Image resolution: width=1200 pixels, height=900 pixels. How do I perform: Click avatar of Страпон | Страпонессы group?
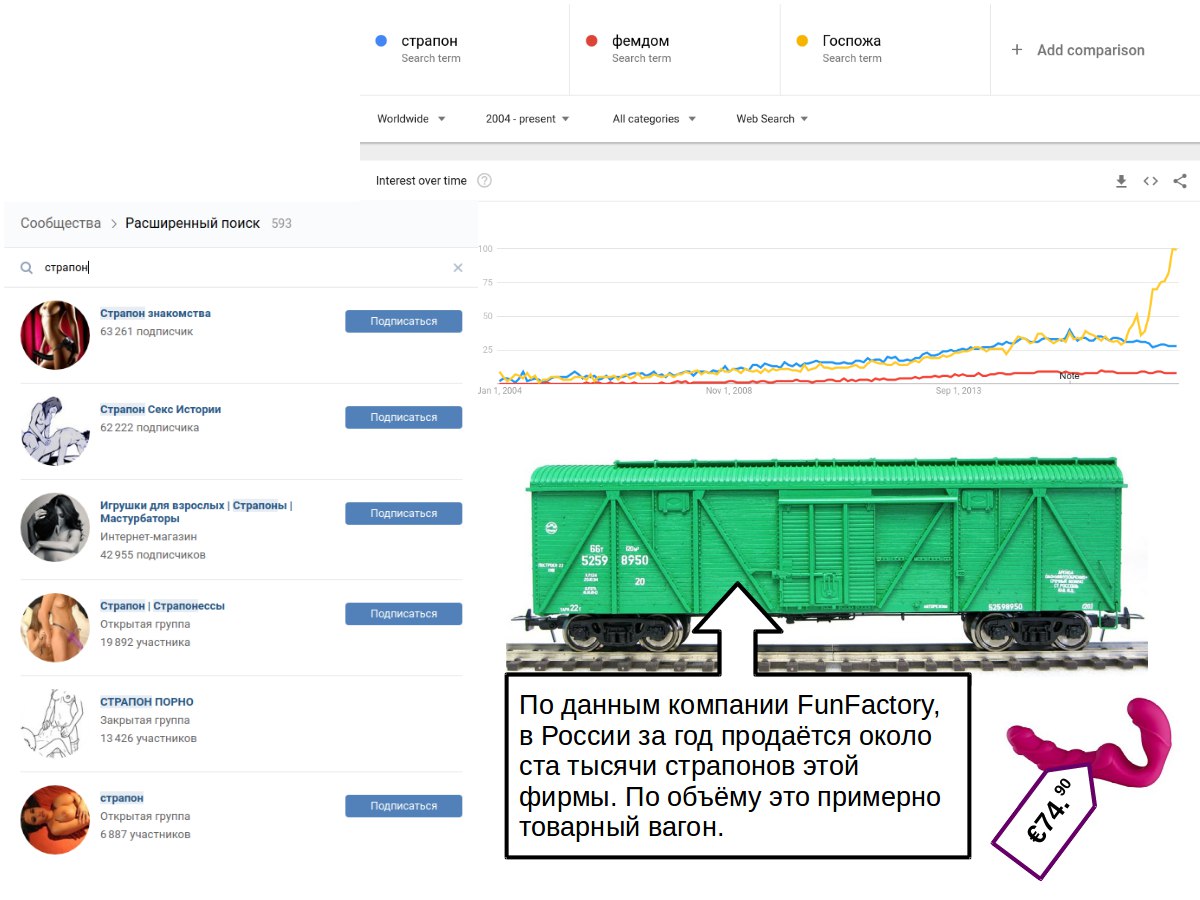(55, 628)
